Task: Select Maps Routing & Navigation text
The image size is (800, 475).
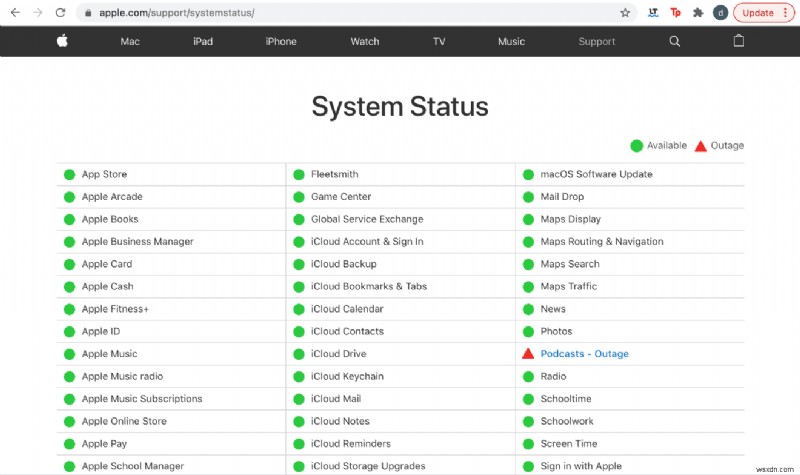Action: [x=602, y=241]
